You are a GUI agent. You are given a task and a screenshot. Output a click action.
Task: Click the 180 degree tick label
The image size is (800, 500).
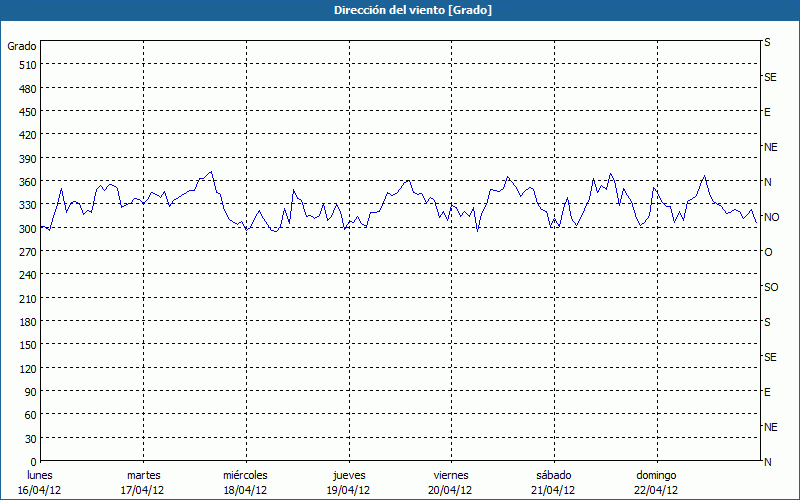27,322
